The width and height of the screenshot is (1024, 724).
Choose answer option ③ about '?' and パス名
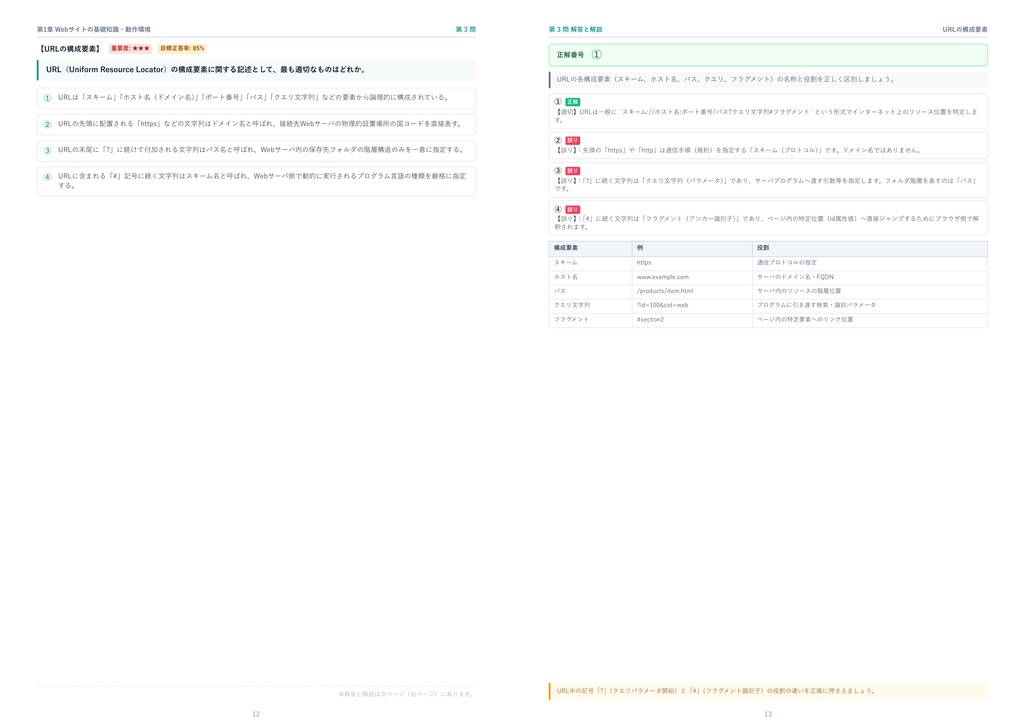point(256,150)
